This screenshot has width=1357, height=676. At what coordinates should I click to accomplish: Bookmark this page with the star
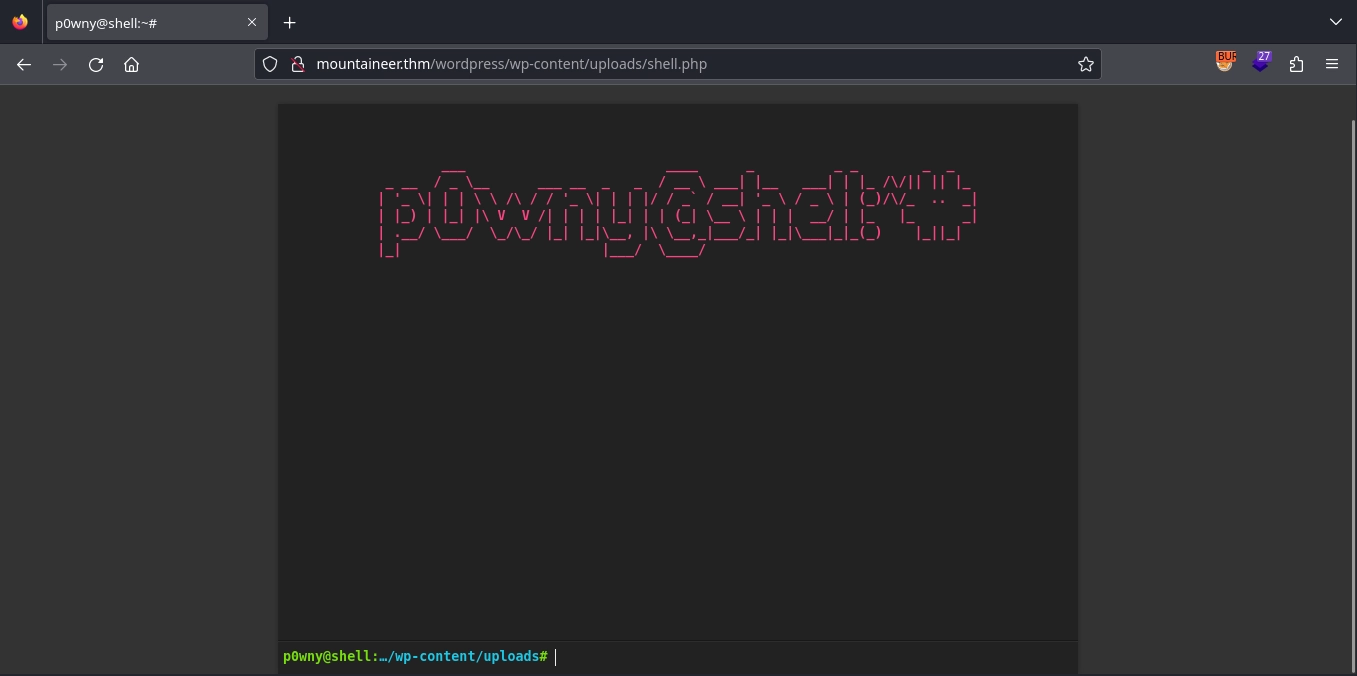pyautogui.click(x=1085, y=64)
